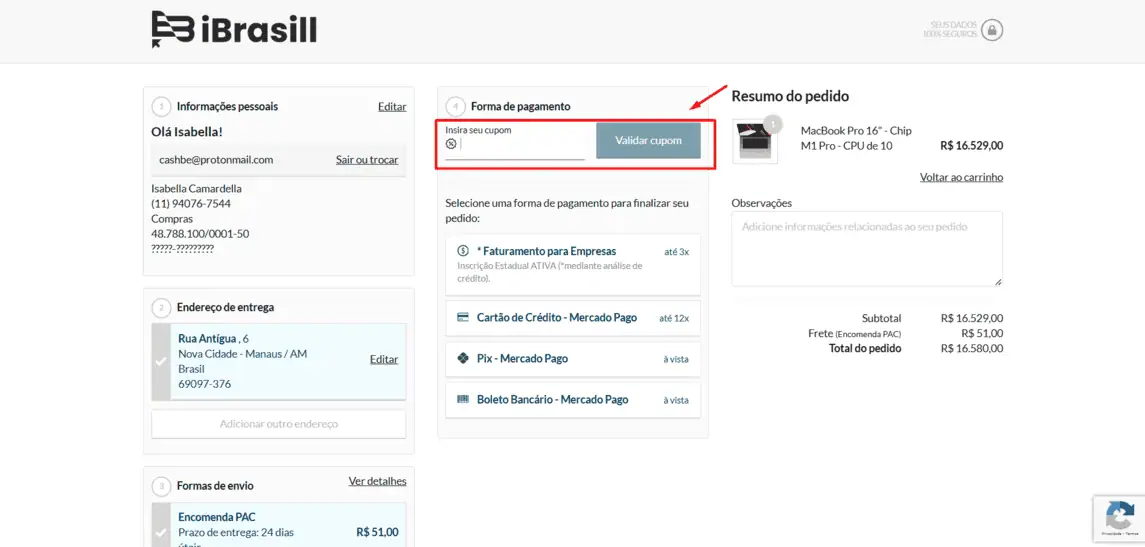Click the quantity badge on product image
1145x547 pixels.
772,123
